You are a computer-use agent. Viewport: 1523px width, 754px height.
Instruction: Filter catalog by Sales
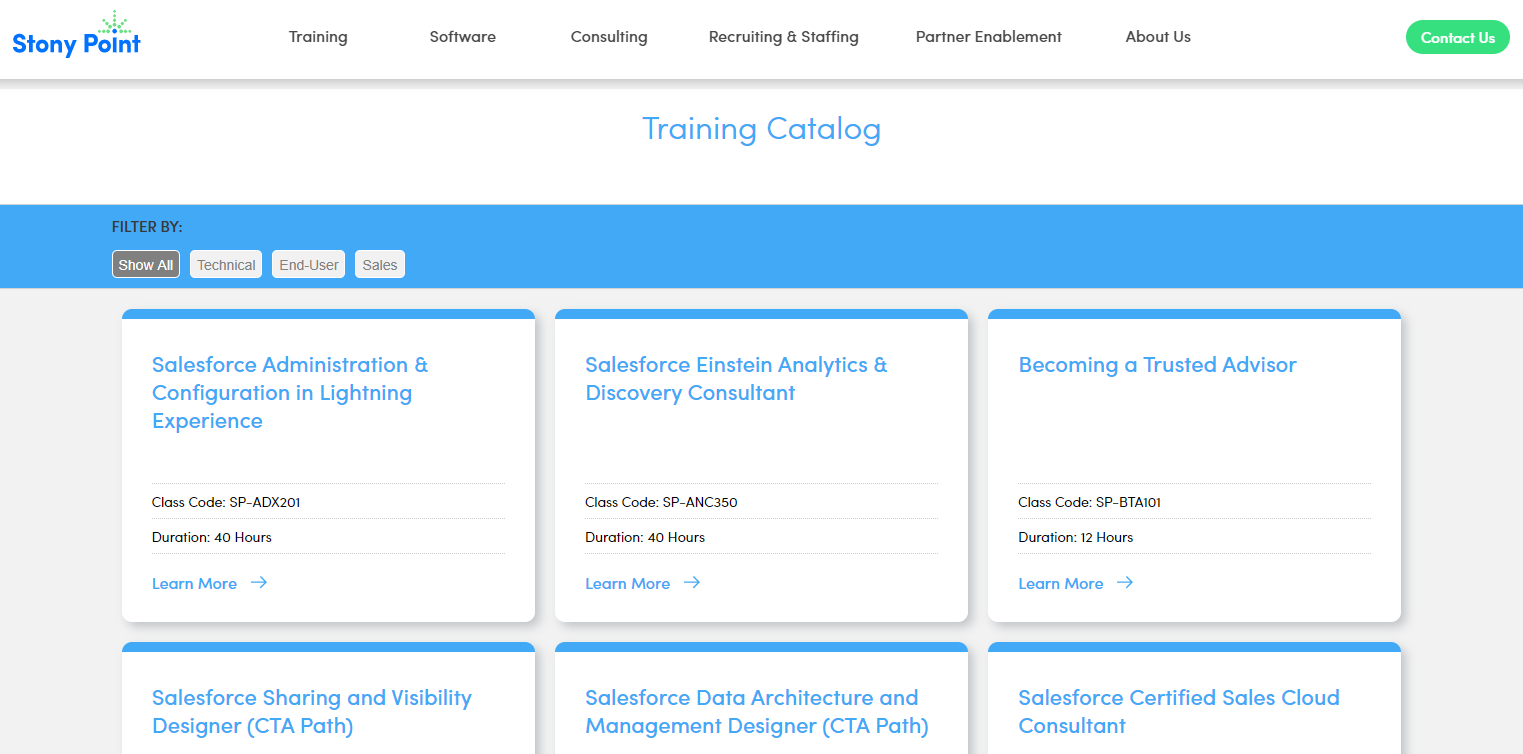380,264
